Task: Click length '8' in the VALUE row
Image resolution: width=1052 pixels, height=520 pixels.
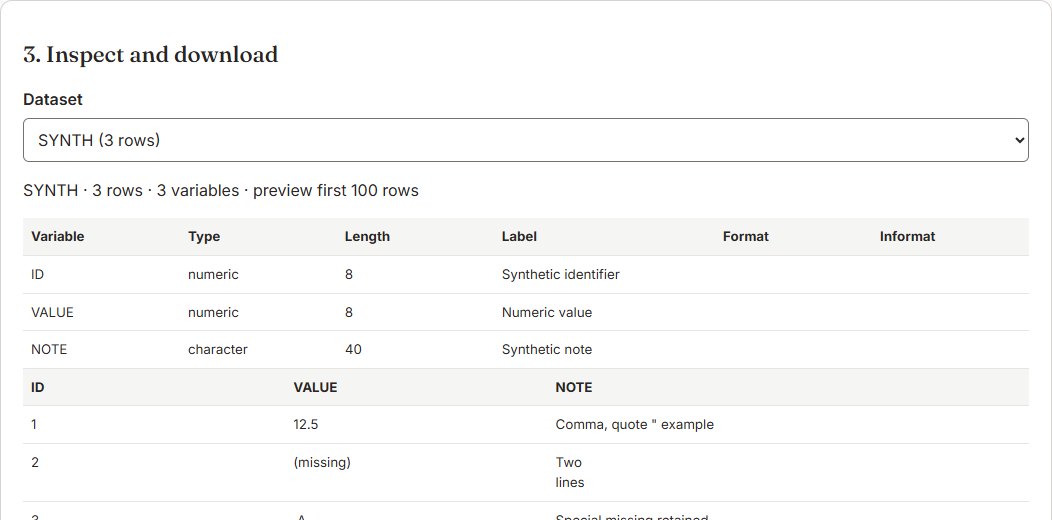Action: pyautogui.click(x=349, y=312)
